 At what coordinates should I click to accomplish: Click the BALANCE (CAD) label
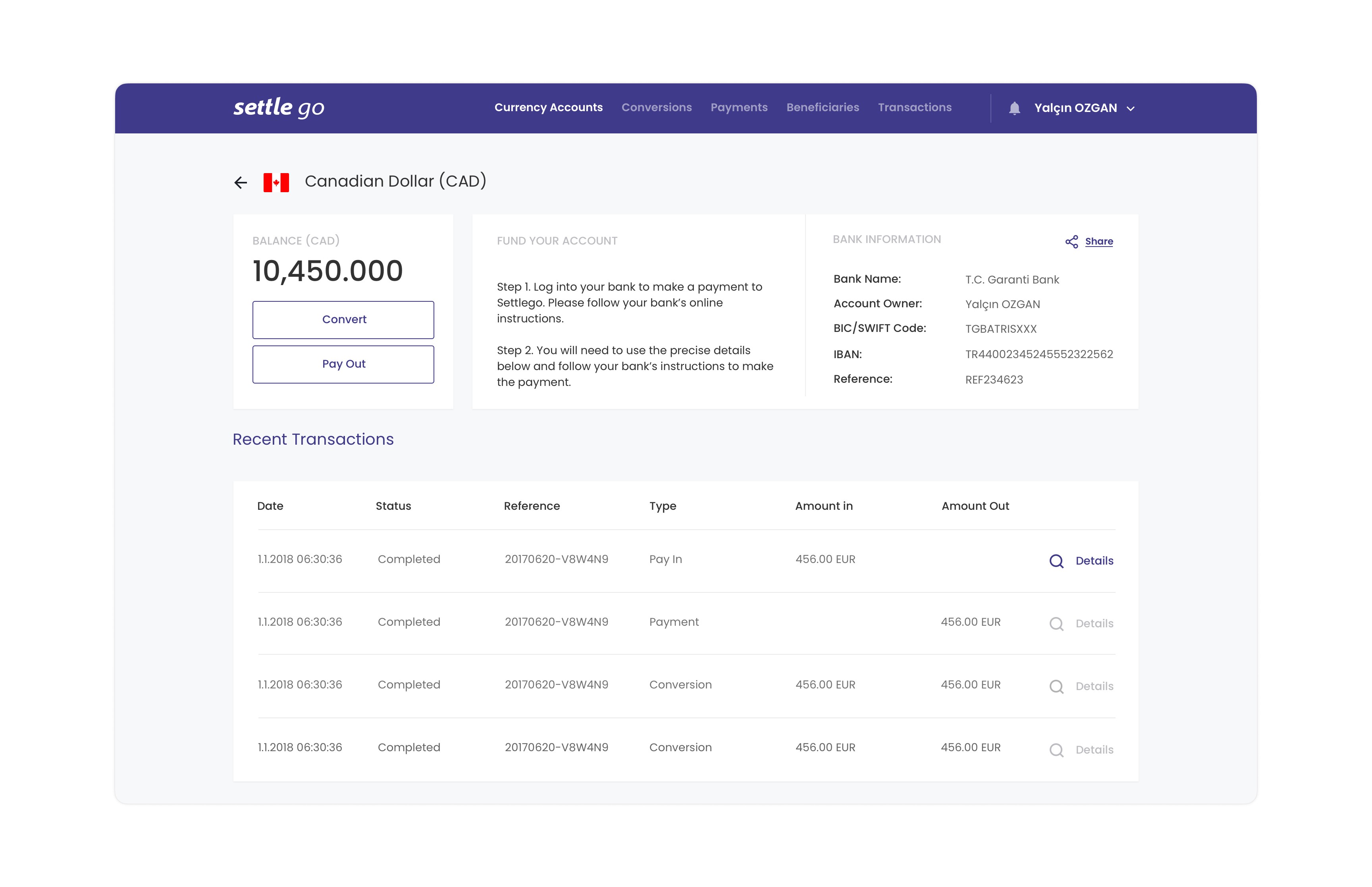[x=296, y=241]
